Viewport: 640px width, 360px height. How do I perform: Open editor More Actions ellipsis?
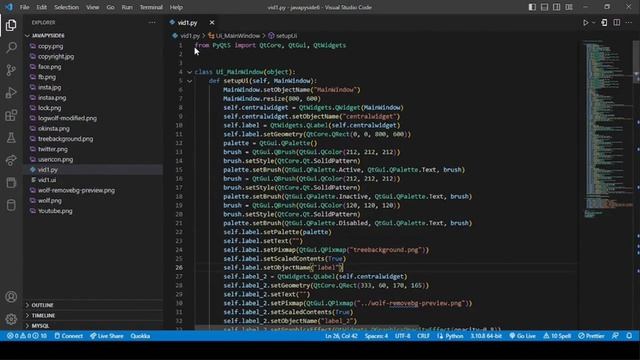[629, 23]
